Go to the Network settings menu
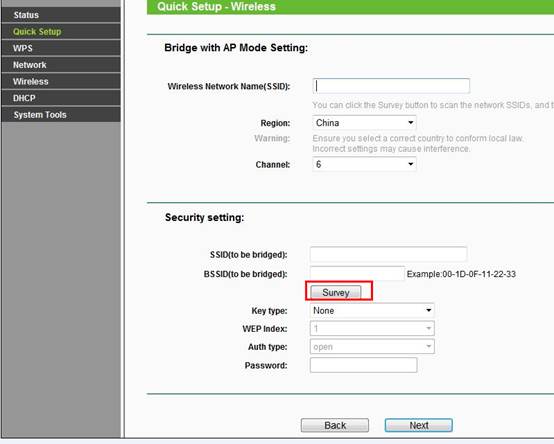Image resolution: width=554 pixels, height=444 pixels. click(61, 65)
